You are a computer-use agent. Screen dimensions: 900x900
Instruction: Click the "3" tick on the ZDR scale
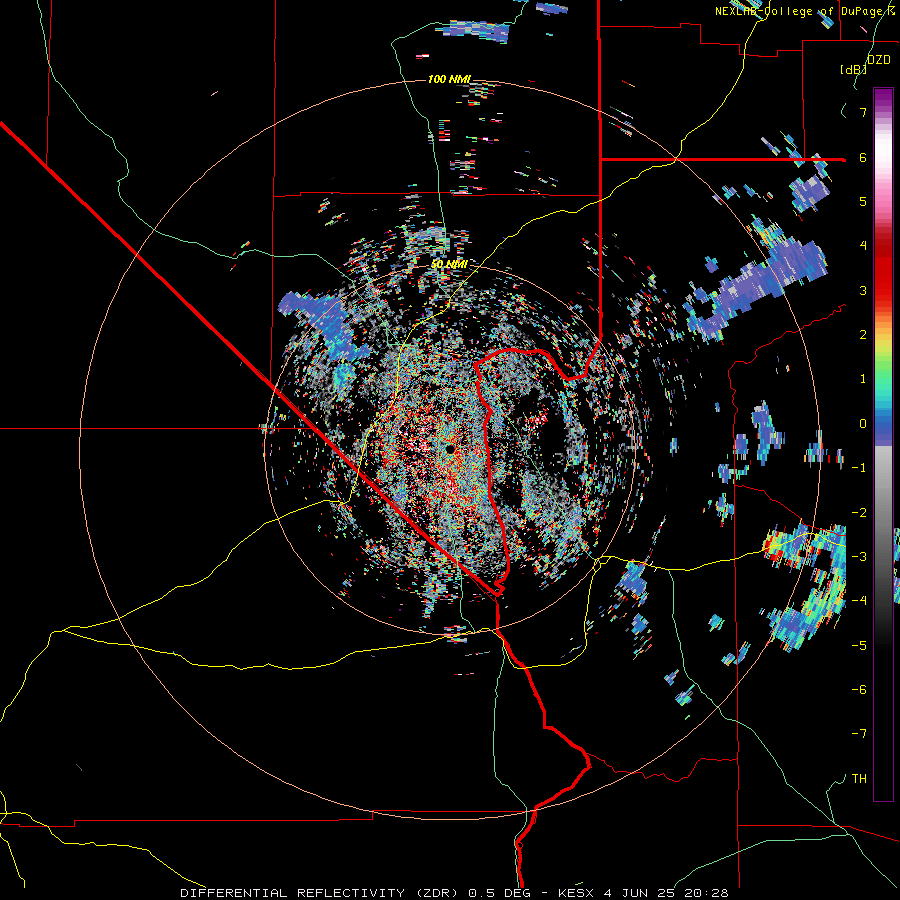point(863,290)
